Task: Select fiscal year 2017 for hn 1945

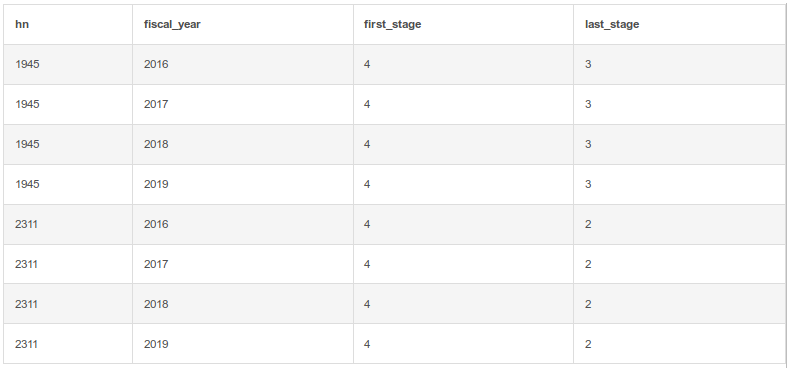Action: point(156,104)
